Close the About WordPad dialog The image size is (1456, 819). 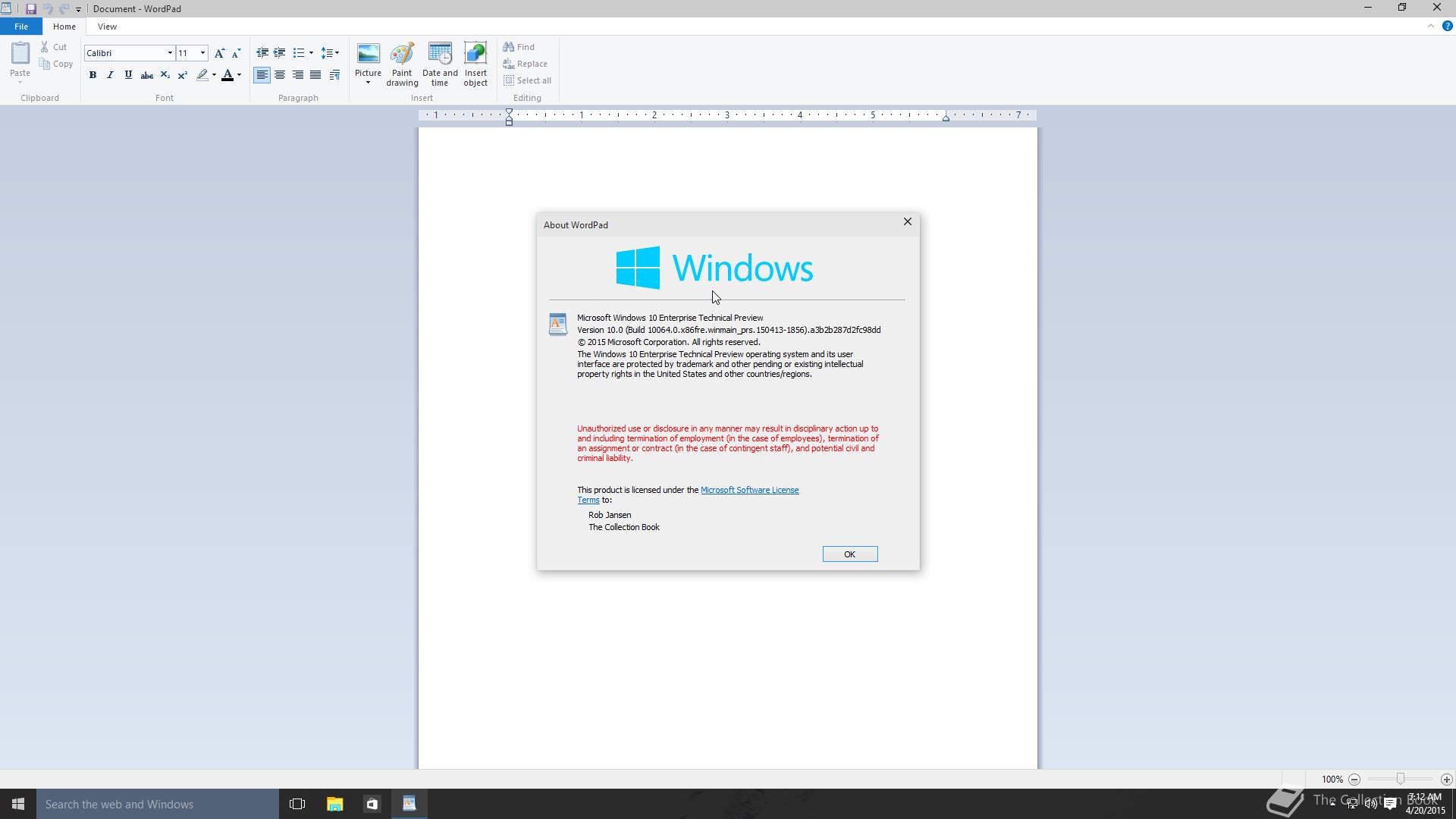[x=907, y=222]
